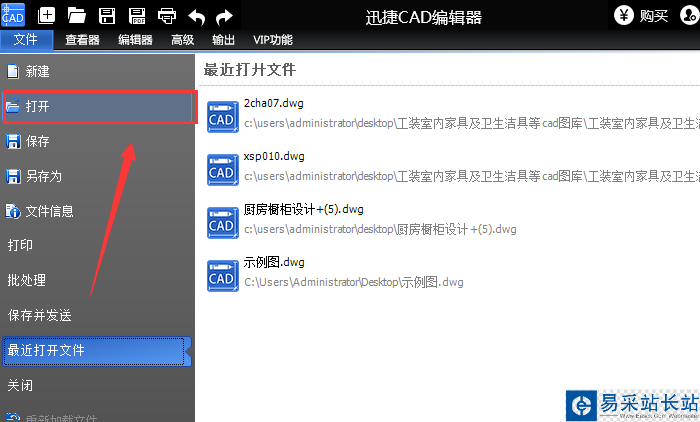Open the 高级 tab
This screenshot has height=422, width=700.
183,40
